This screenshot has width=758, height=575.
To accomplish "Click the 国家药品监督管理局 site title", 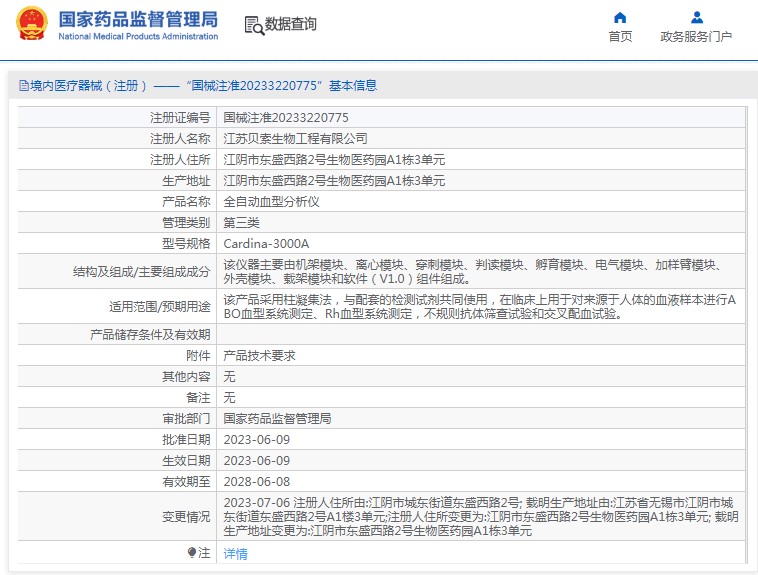I will pyautogui.click(x=138, y=19).
